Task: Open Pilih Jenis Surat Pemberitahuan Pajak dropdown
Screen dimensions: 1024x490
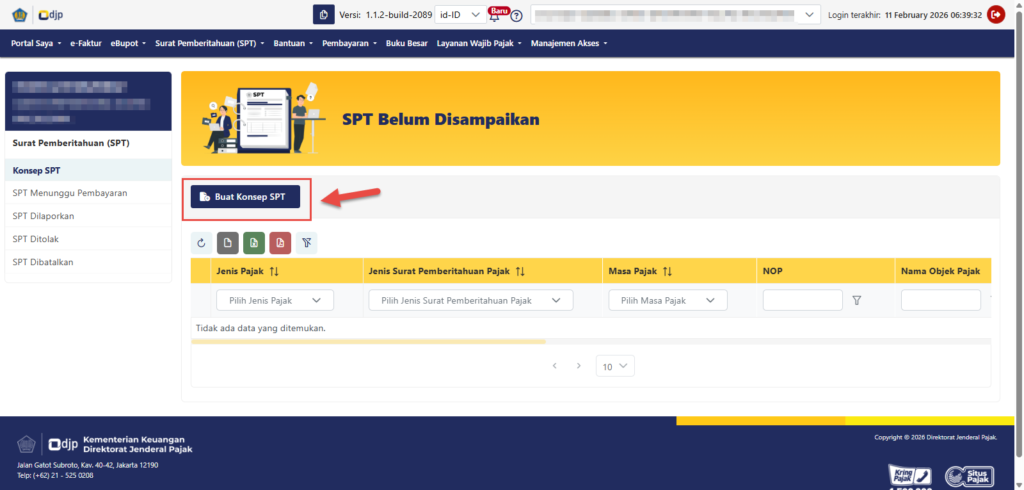Action: pyautogui.click(x=470, y=300)
